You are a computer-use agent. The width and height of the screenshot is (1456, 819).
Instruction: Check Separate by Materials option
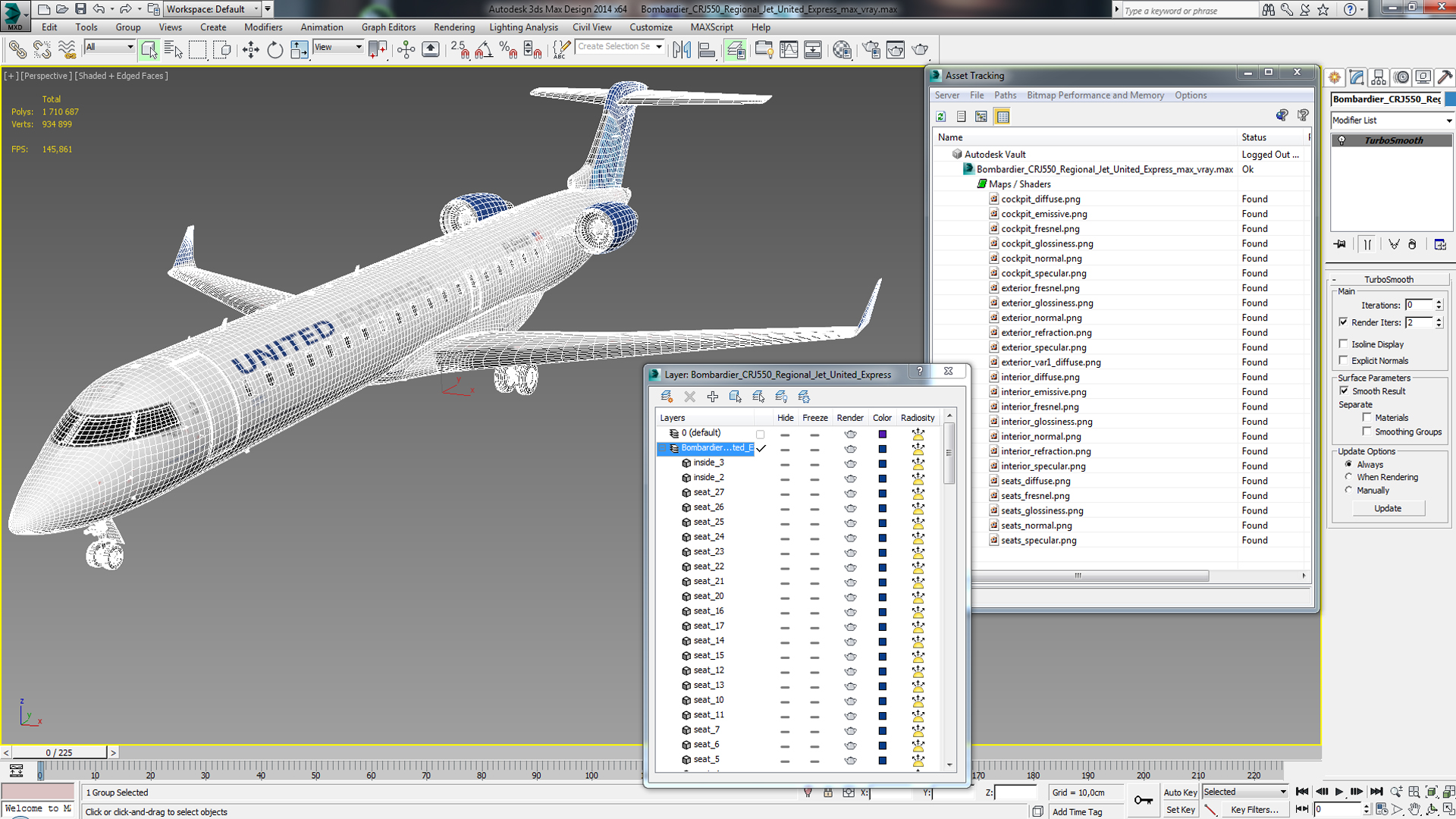click(x=1367, y=418)
